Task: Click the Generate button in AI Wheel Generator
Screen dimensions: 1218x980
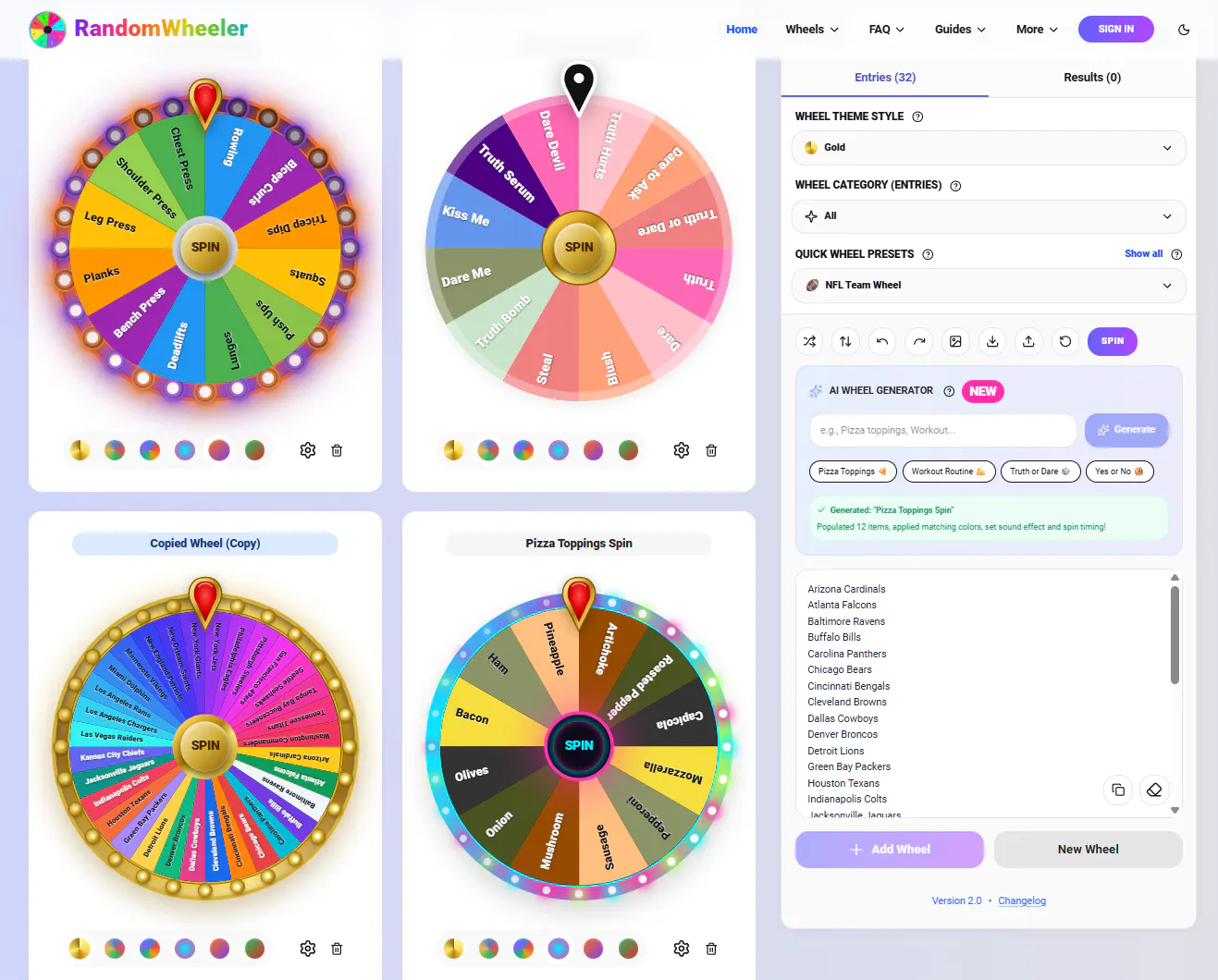Action: (1126, 430)
